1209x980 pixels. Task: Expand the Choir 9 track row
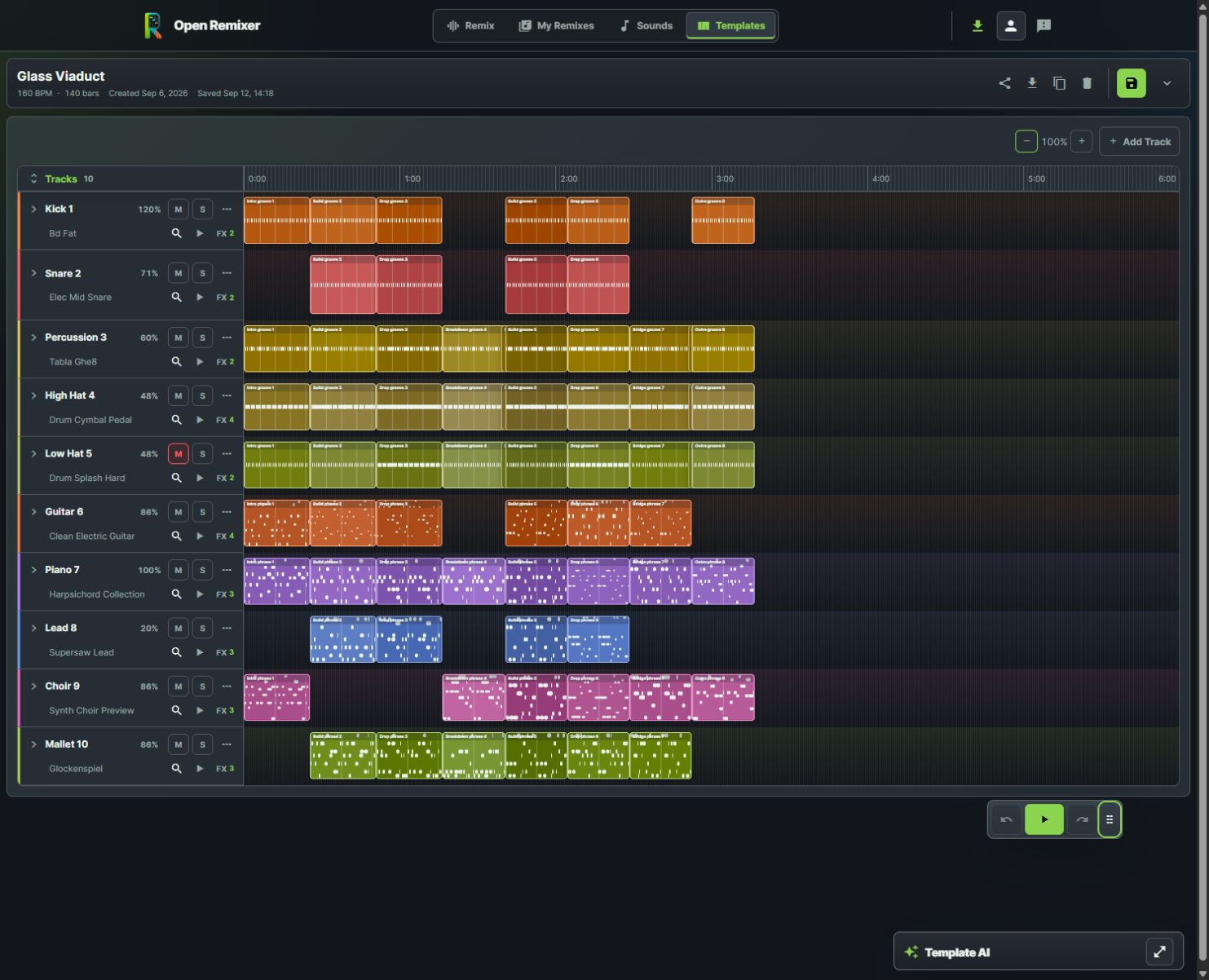coord(33,686)
